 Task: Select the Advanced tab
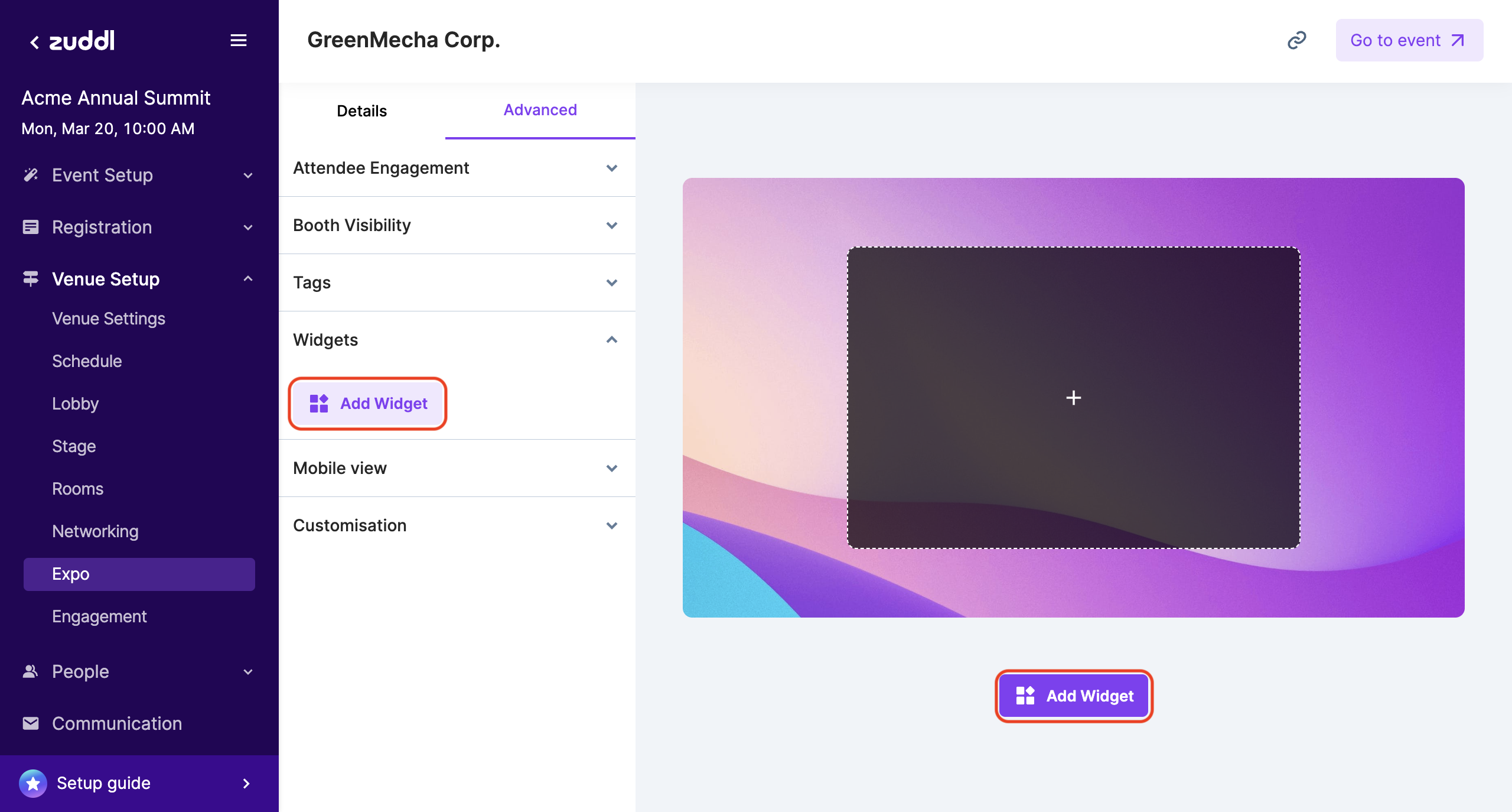pyautogui.click(x=540, y=110)
